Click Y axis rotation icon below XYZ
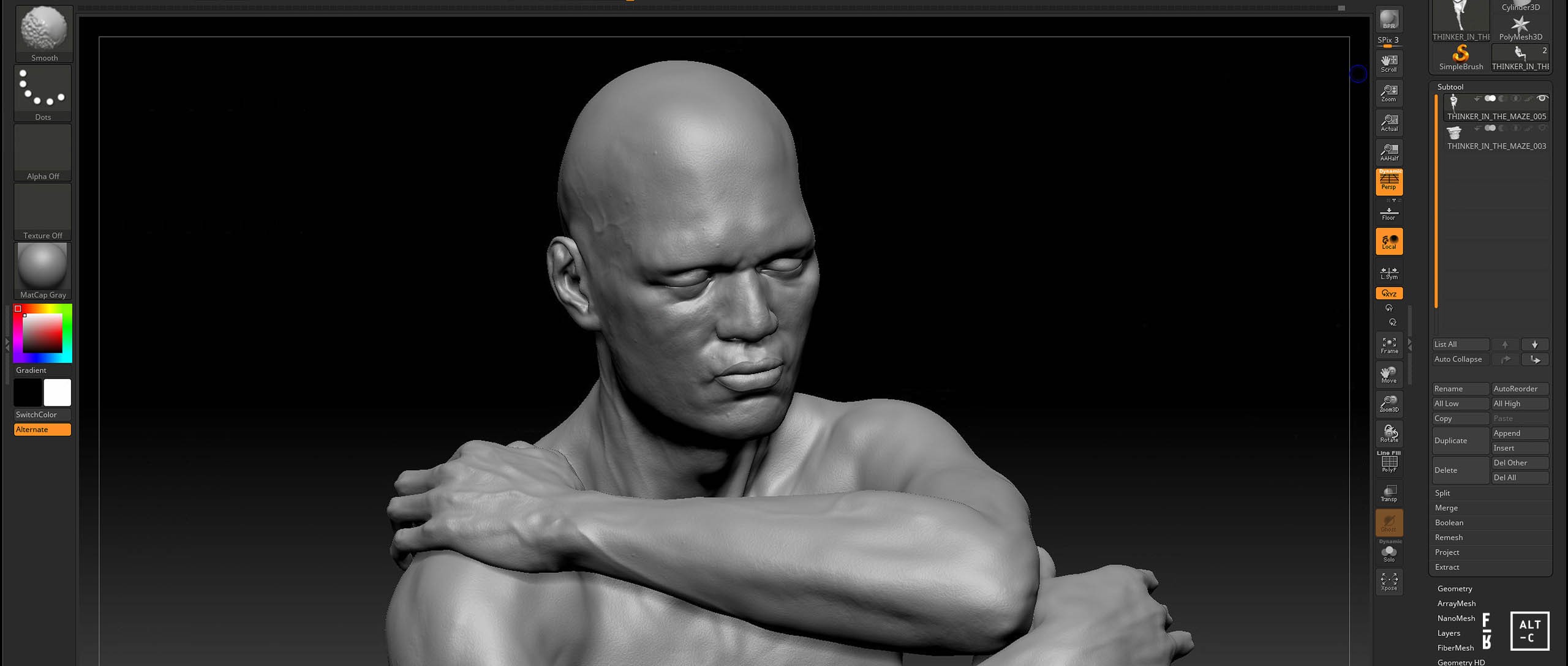The image size is (1568, 666). [1389, 308]
